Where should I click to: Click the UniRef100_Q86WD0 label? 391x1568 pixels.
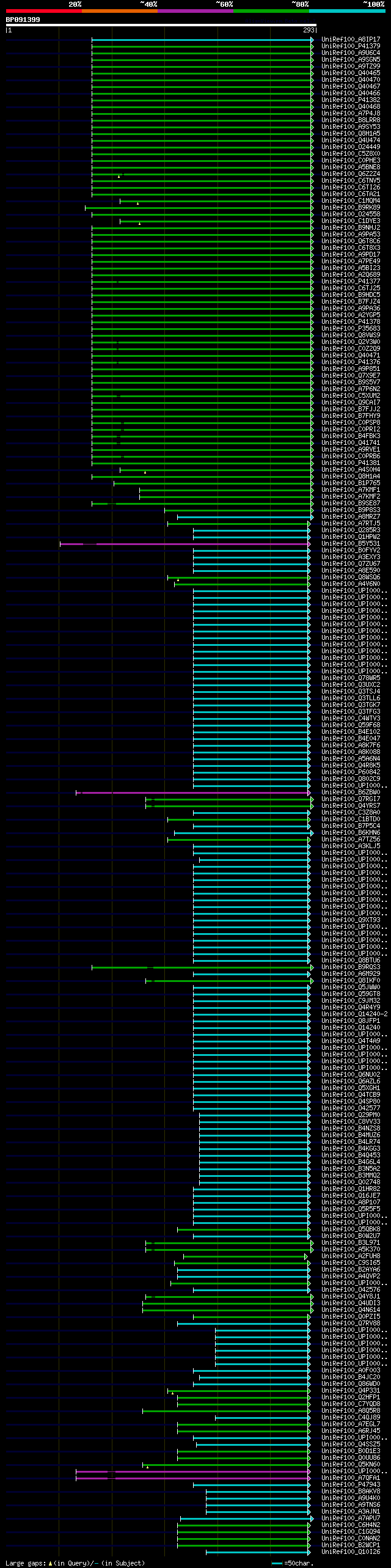pyautogui.click(x=351, y=1384)
